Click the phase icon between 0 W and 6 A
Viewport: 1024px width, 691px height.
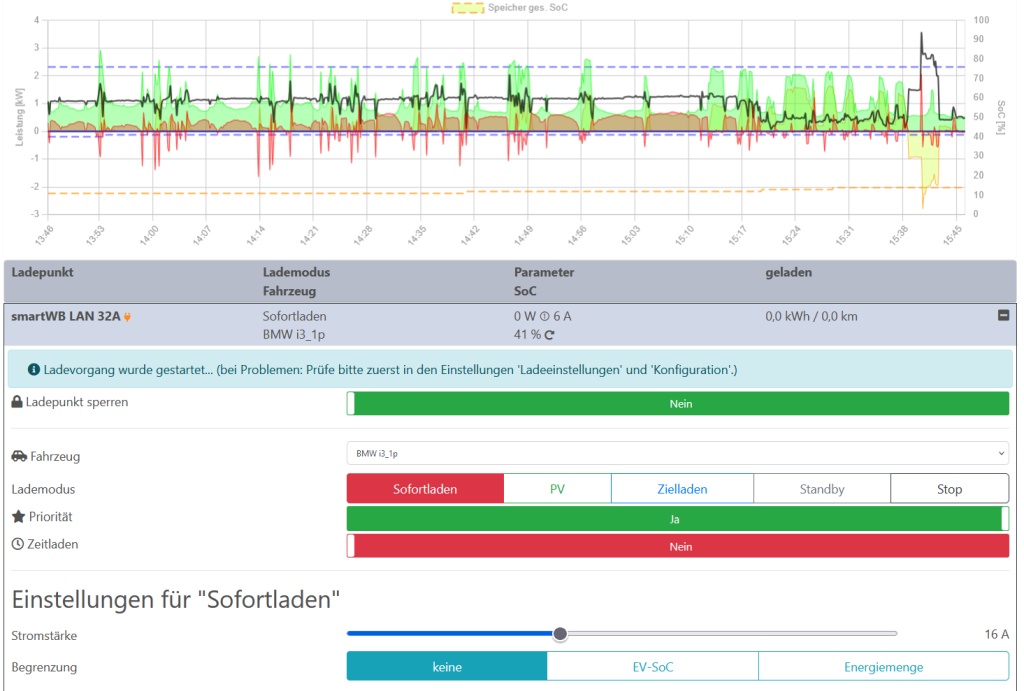pos(545,317)
